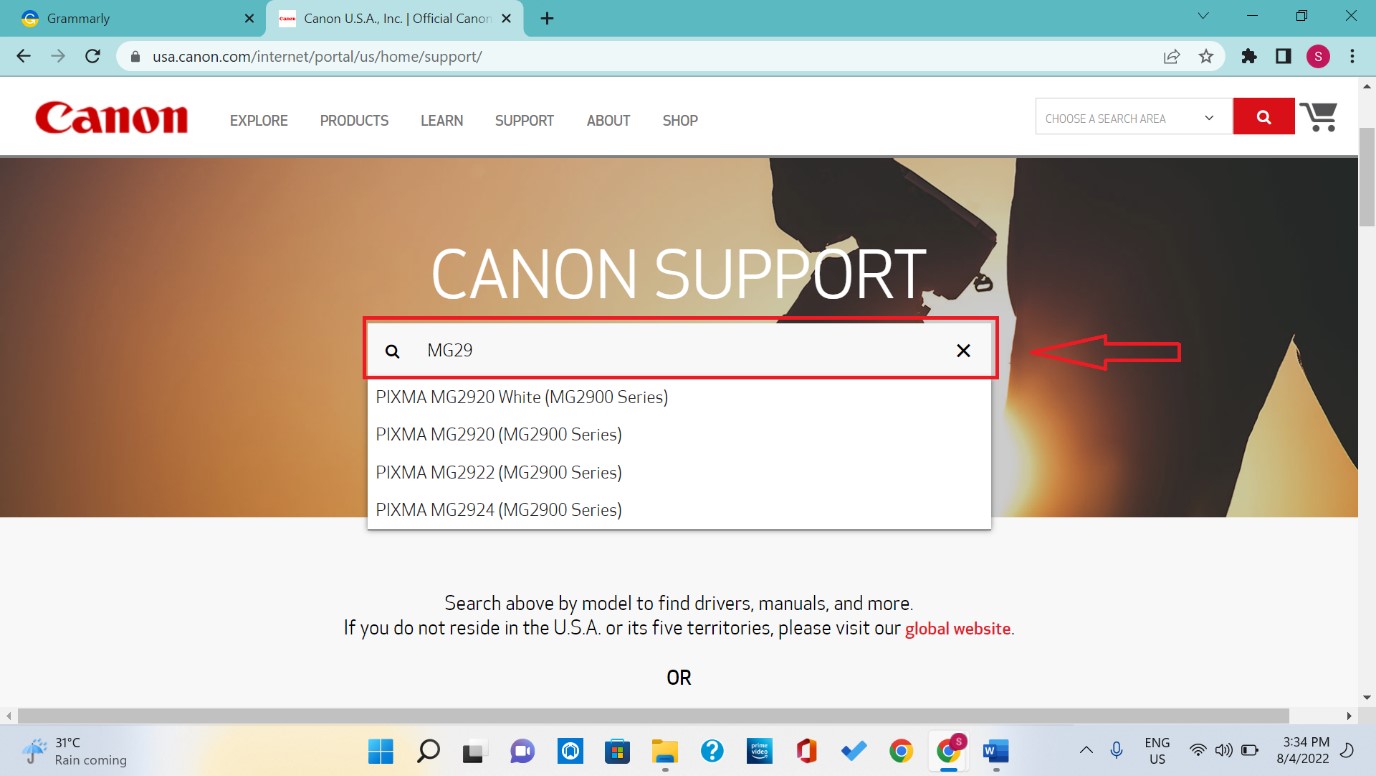Open the Get Help question mark app

pyautogui.click(x=712, y=750)
